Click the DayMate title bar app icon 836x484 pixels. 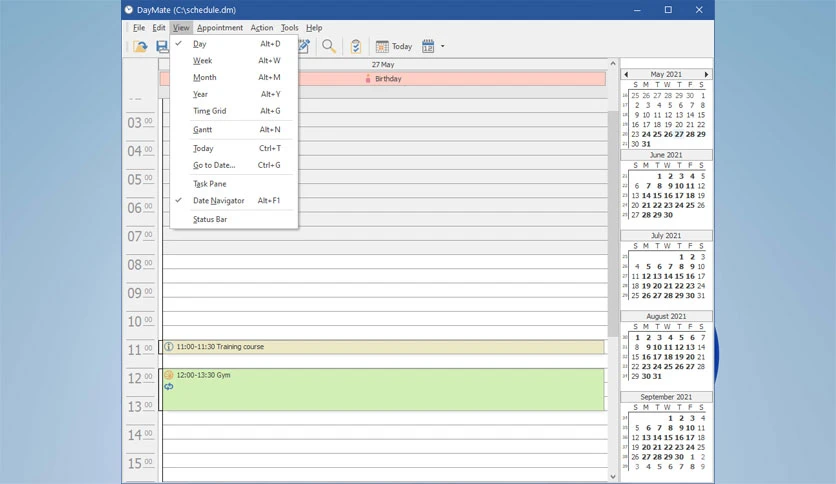click(x=128, y=10)
